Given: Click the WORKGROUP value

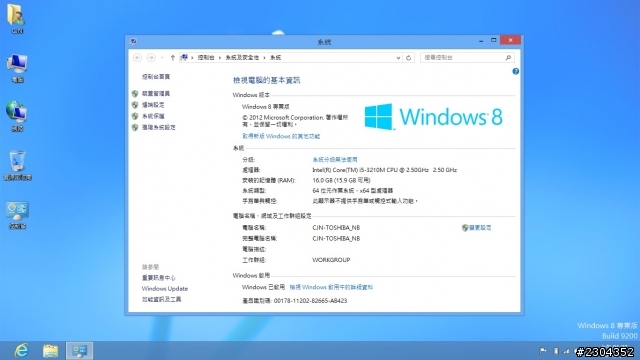Looking at the screenshot, I should [x=331, y=260].
